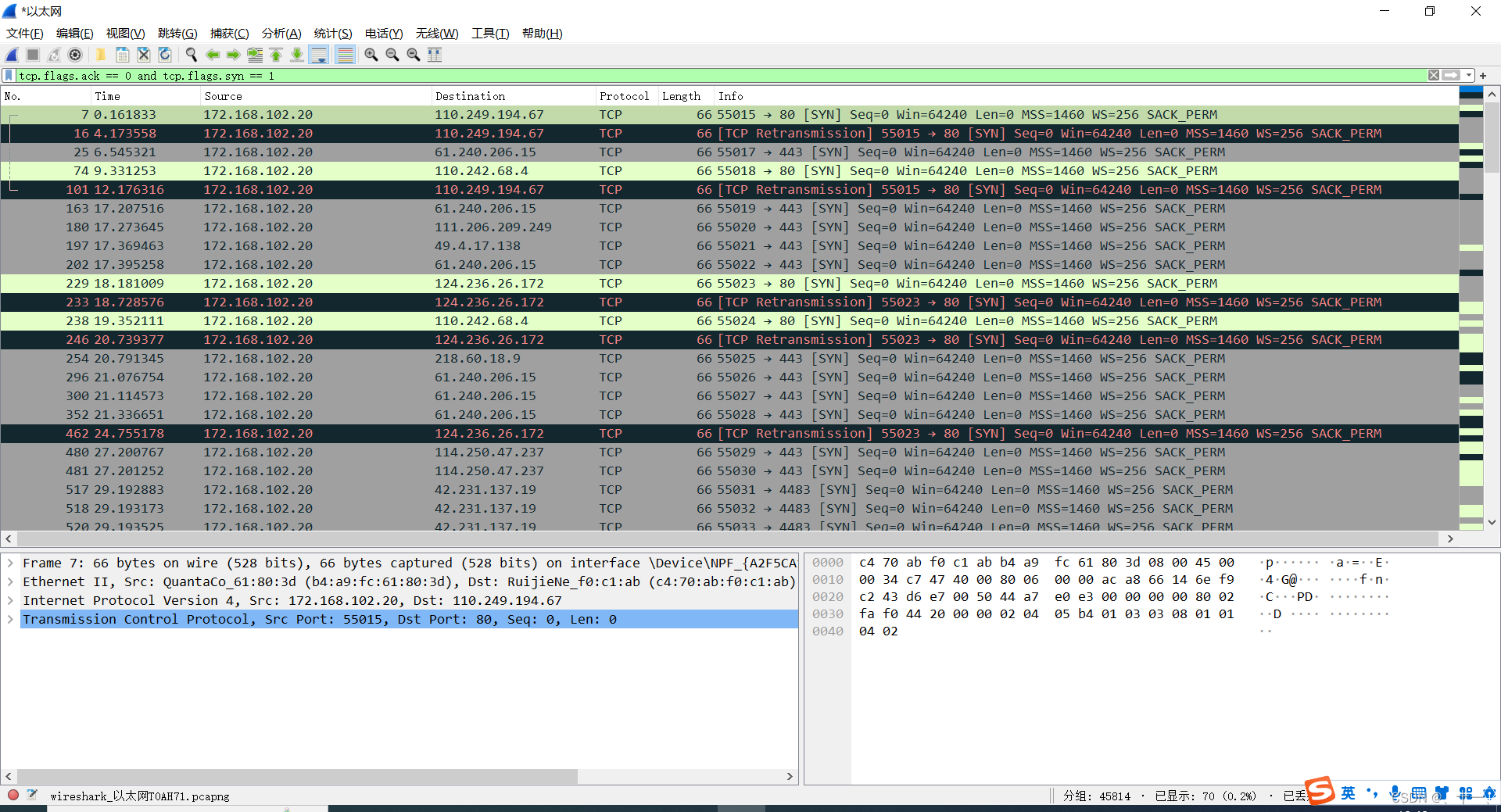Reset text to normal size
The height and width of the screenshot is (812, 1501).
click(414, 55)
